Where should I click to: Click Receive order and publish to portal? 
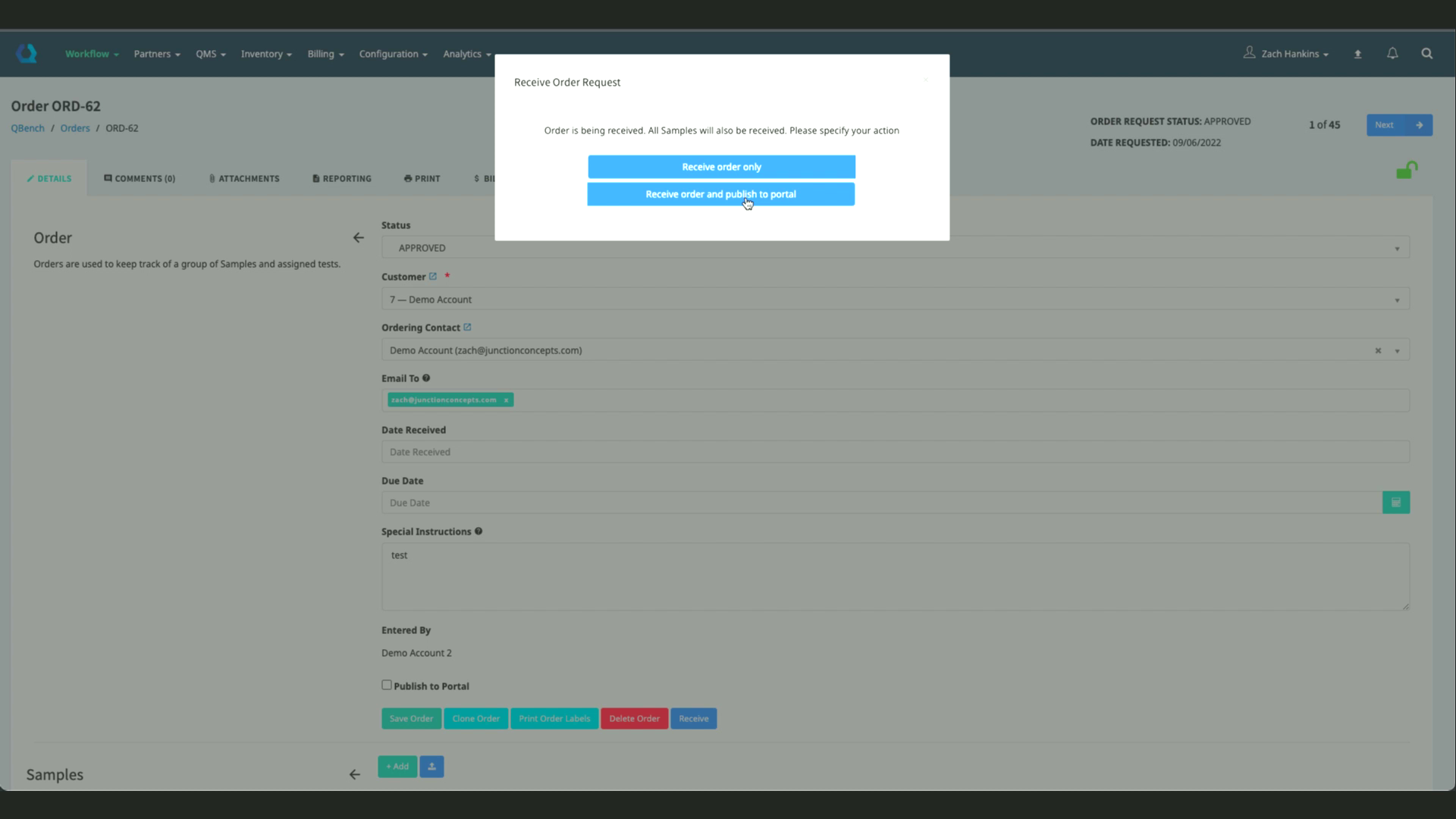click(720, 194)
